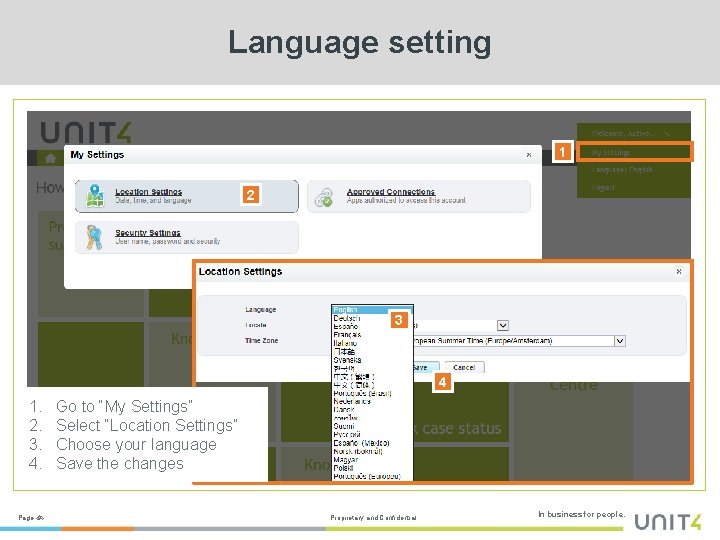This screenshot has height=540, width=720.
Task: Expand the Locale dropdown arrow
Action: tap(503, 326)
